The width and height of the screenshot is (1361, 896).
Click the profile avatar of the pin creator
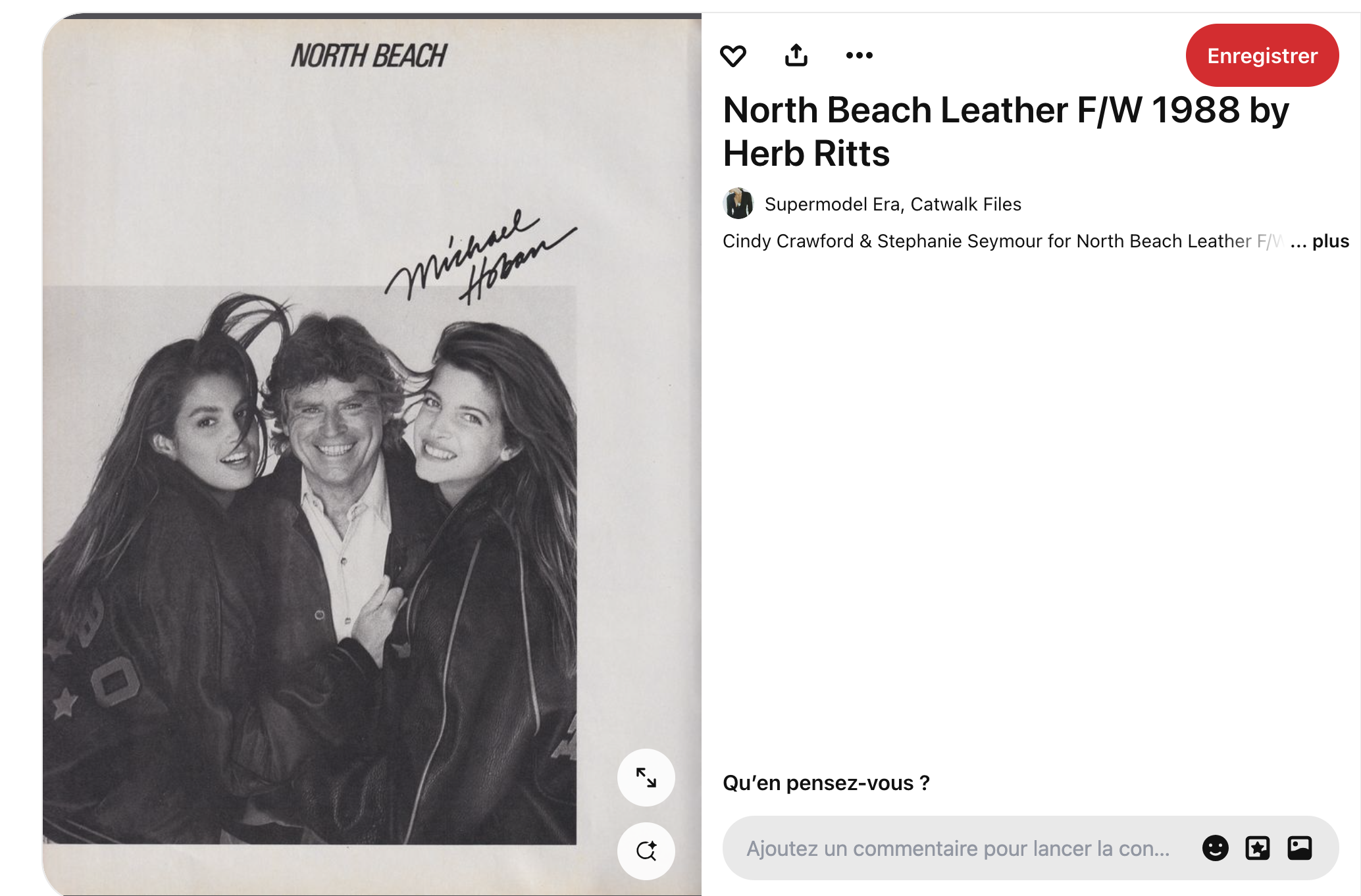click(738, 203)
